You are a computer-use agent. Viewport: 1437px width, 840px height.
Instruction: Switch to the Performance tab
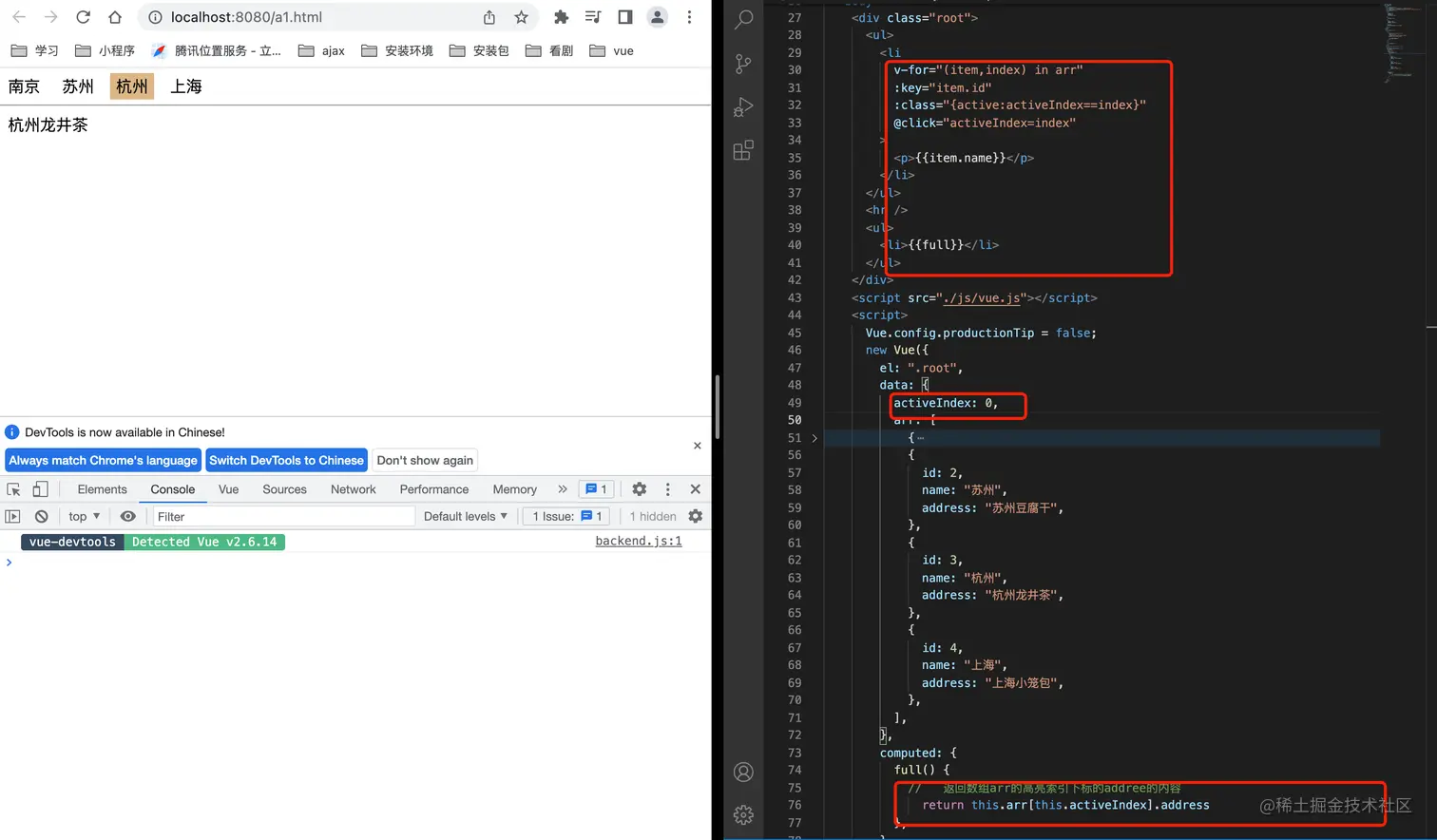(x=434, y=489)
